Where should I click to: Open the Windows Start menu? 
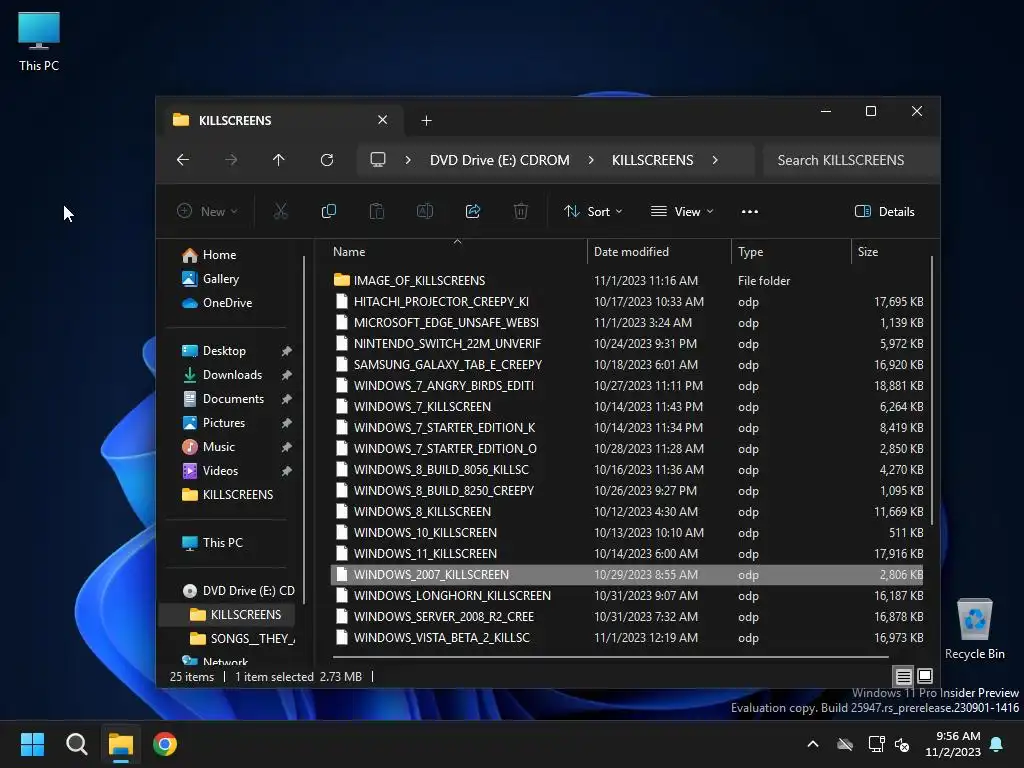click(x=32, y=744)
